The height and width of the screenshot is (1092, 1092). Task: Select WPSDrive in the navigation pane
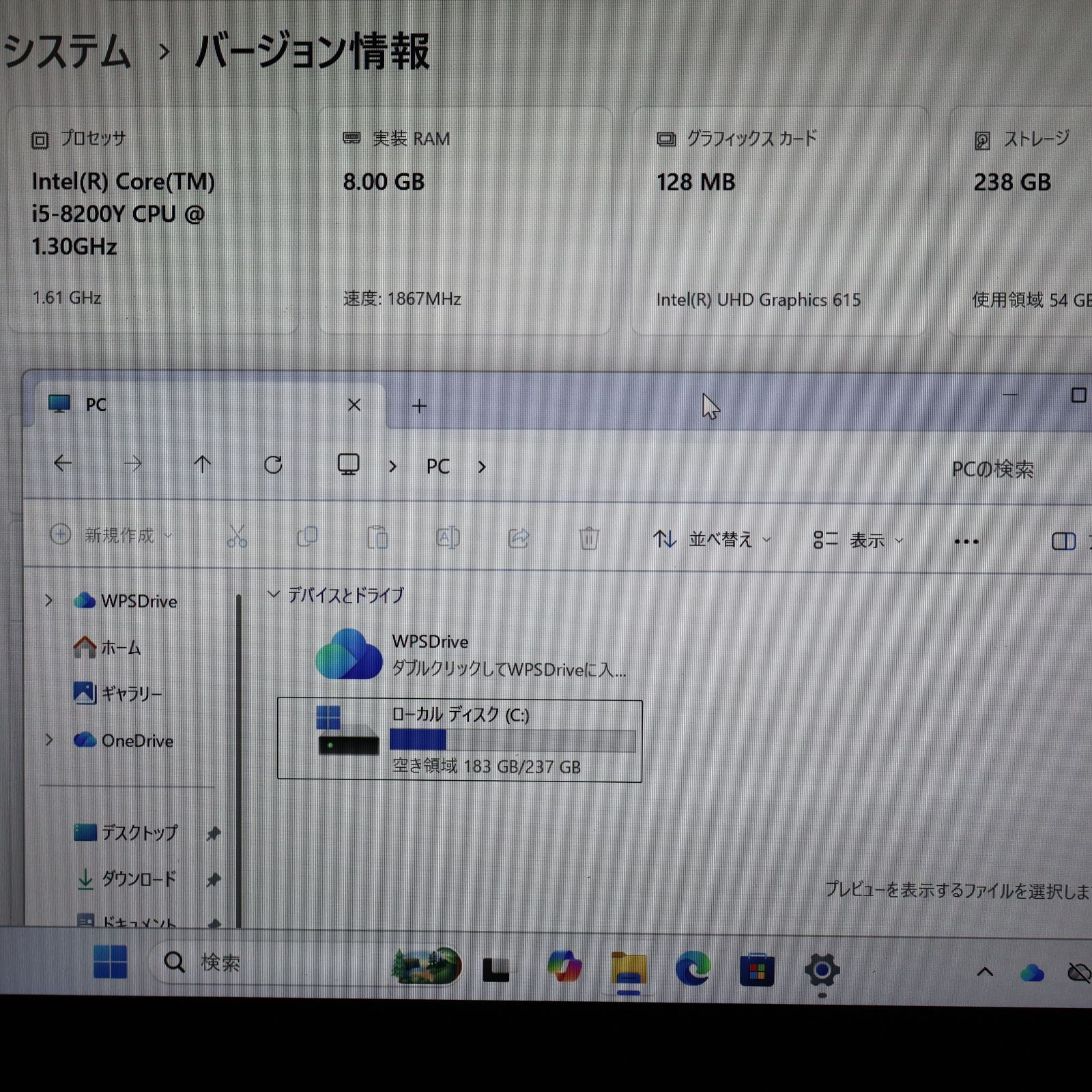(126, 601)
